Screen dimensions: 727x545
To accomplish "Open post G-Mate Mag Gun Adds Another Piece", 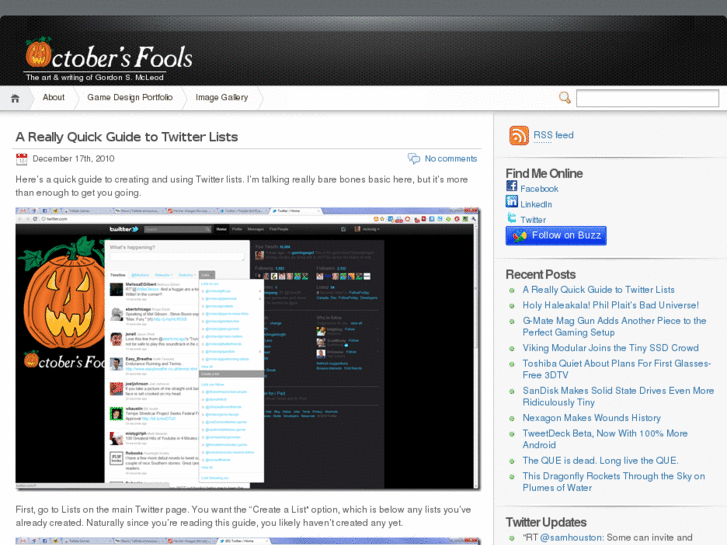I will coord(614,327).
